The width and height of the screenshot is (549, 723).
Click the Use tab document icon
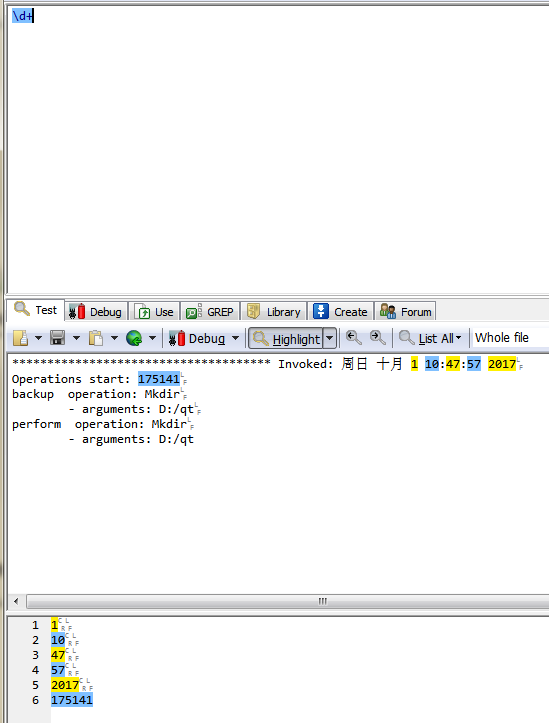[142, 312]
